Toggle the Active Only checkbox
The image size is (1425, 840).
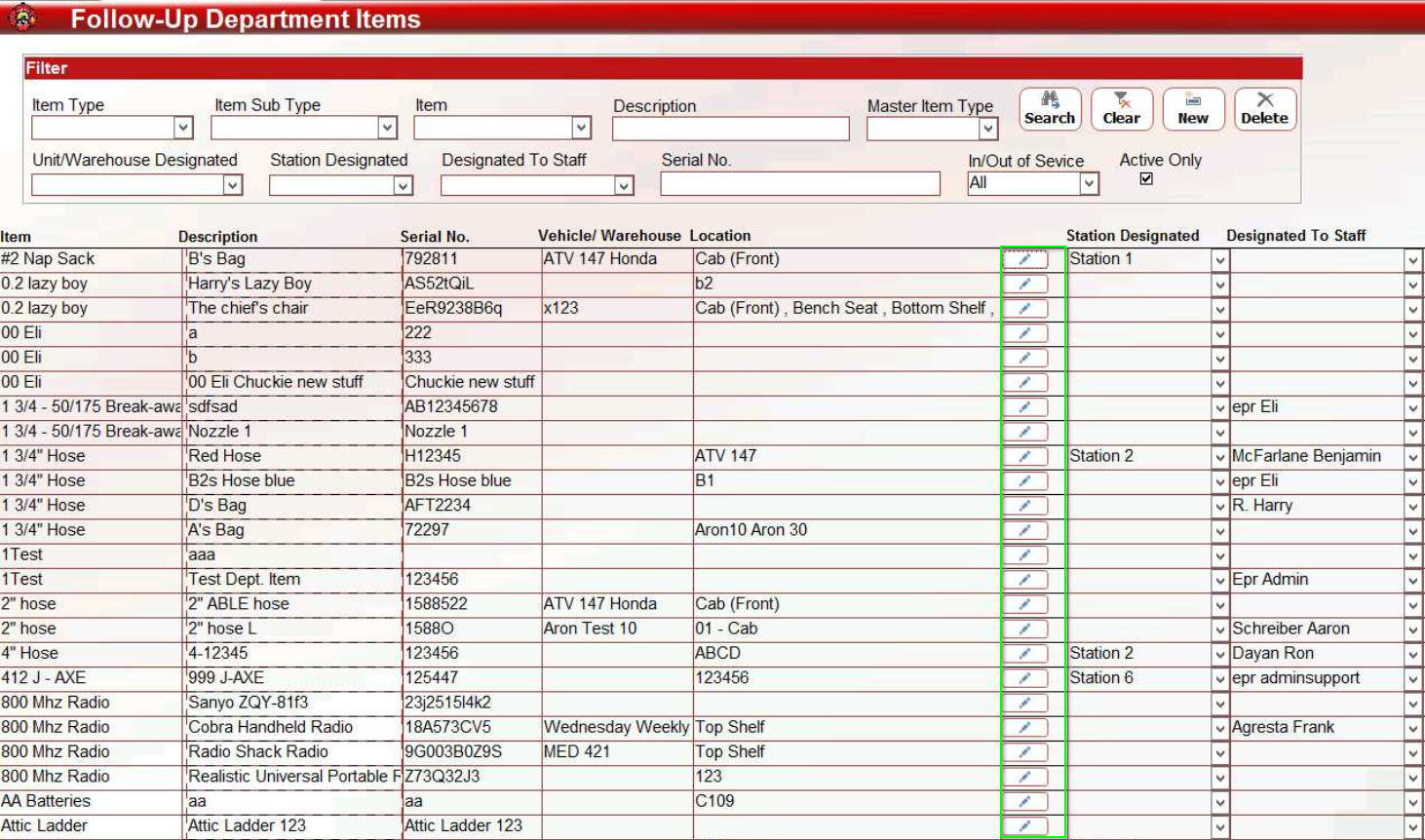coord(1146,179)
